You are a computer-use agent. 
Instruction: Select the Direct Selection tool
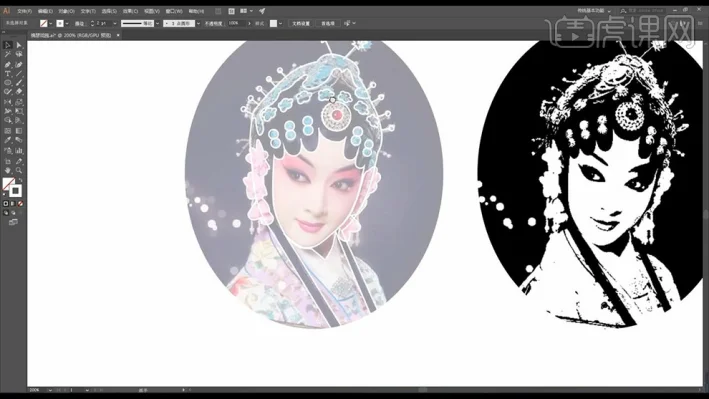point(19,45)
